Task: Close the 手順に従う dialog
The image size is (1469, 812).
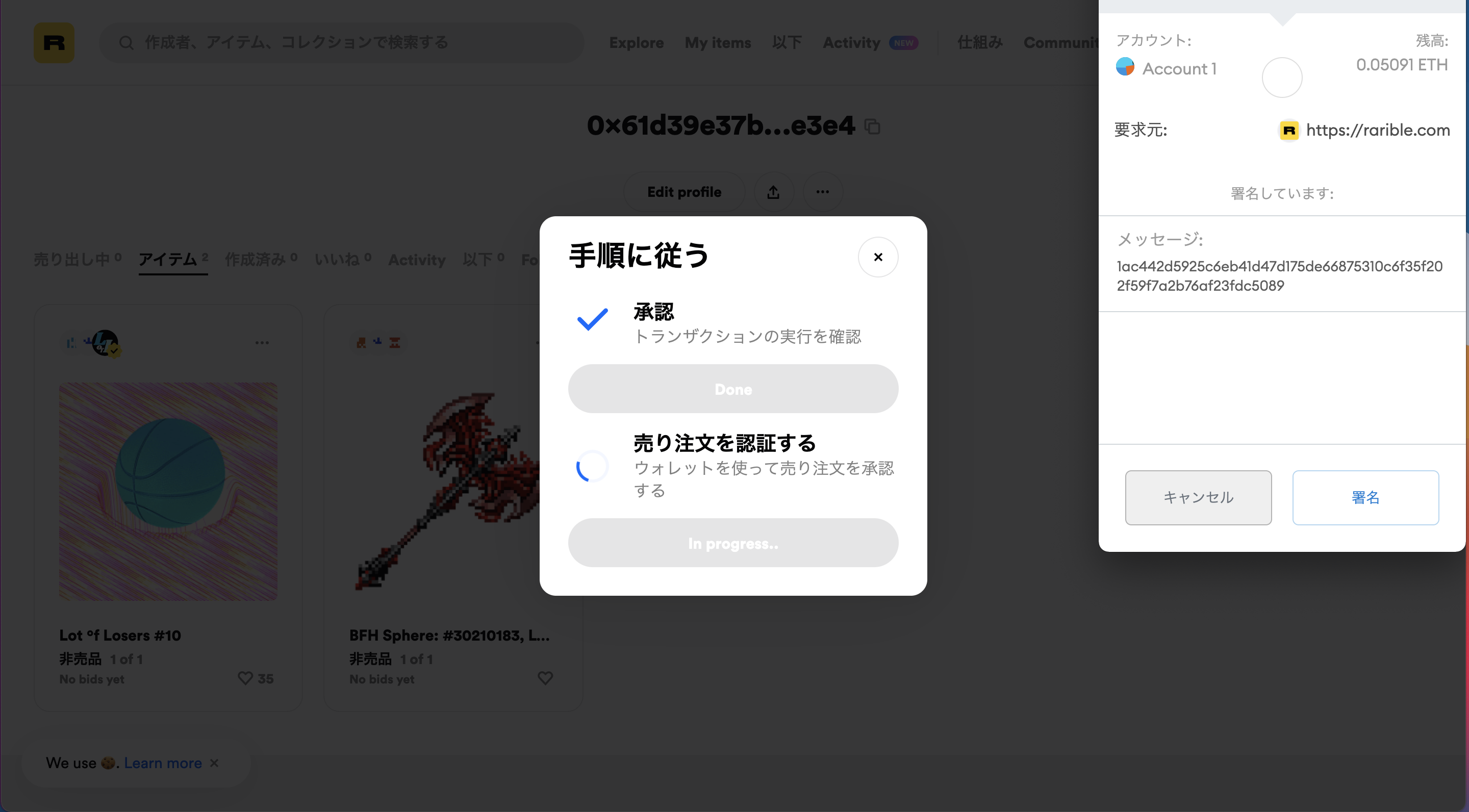Action: point(878,257)
